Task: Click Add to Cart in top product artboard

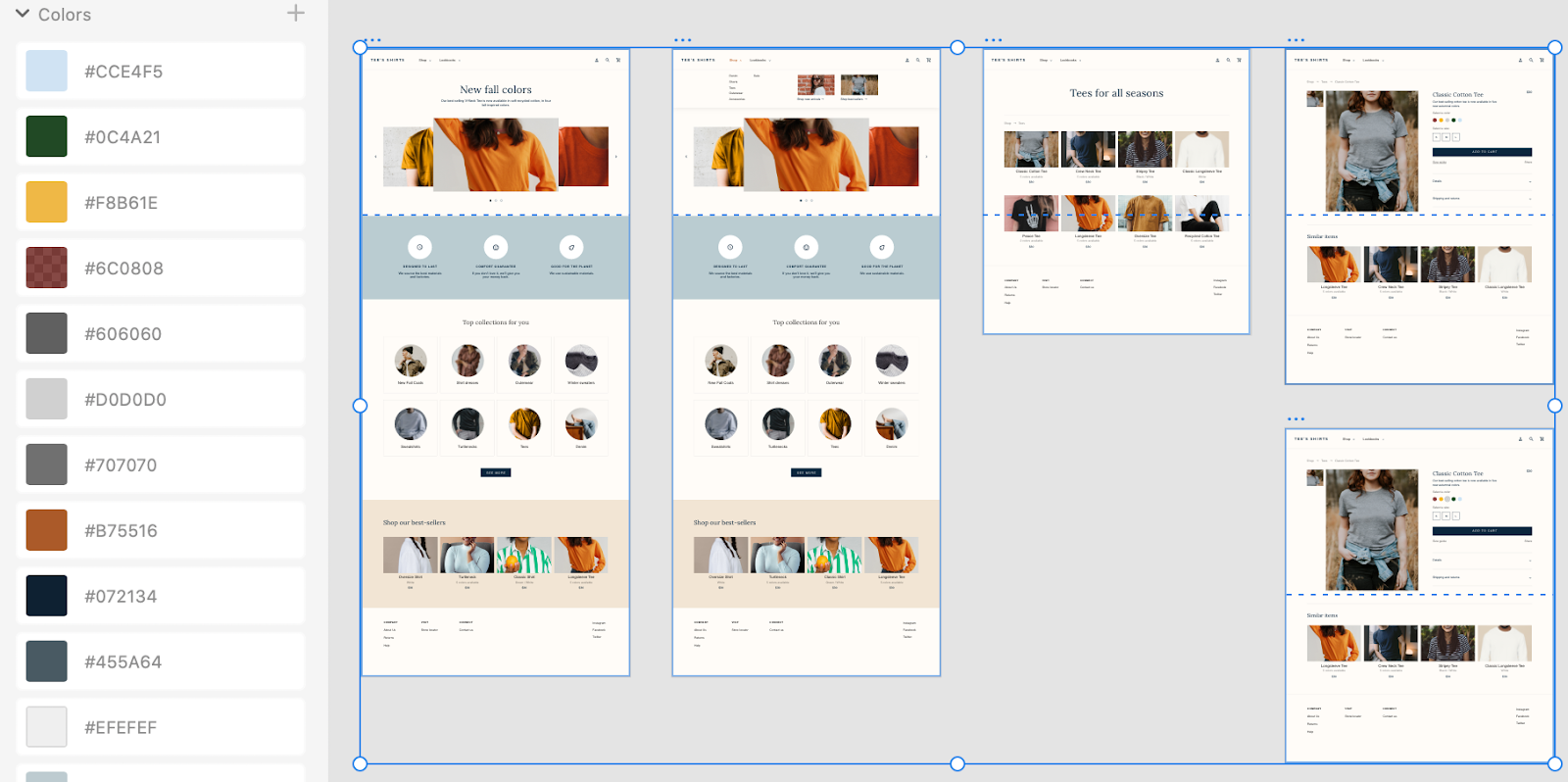Action: click(1482, 152)
